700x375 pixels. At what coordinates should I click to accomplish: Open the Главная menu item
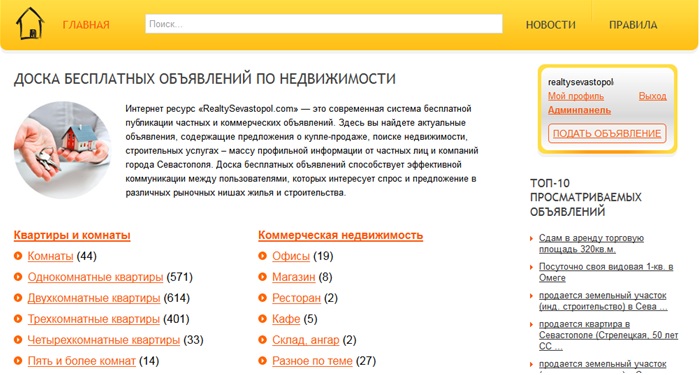click(x=86, y=25)
